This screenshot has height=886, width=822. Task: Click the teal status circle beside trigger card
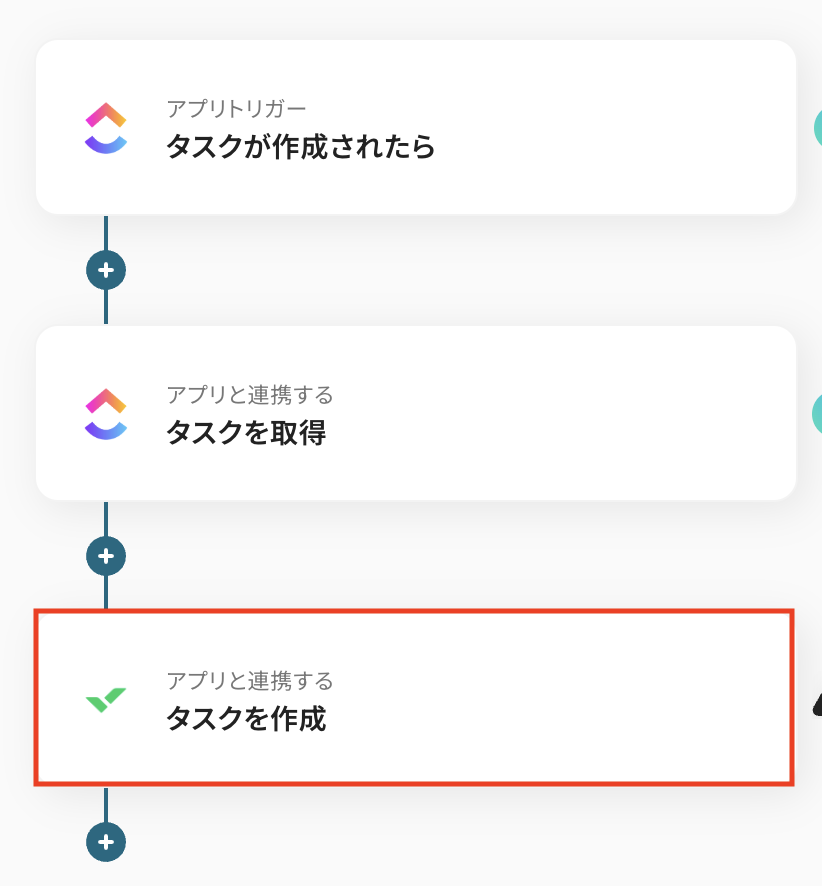(816, 127)
